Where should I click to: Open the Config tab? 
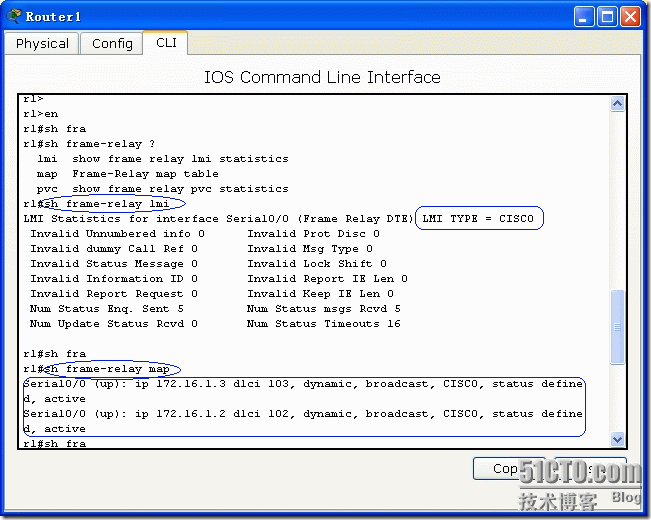112,44
